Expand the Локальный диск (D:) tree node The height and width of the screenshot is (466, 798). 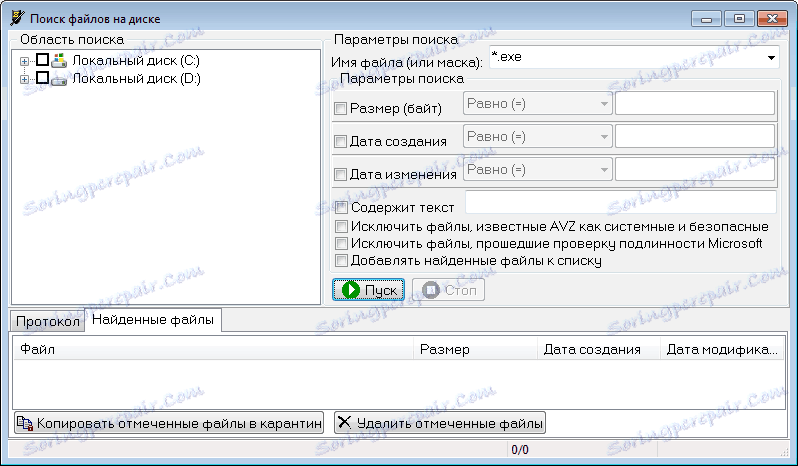[x=24, y=79]
